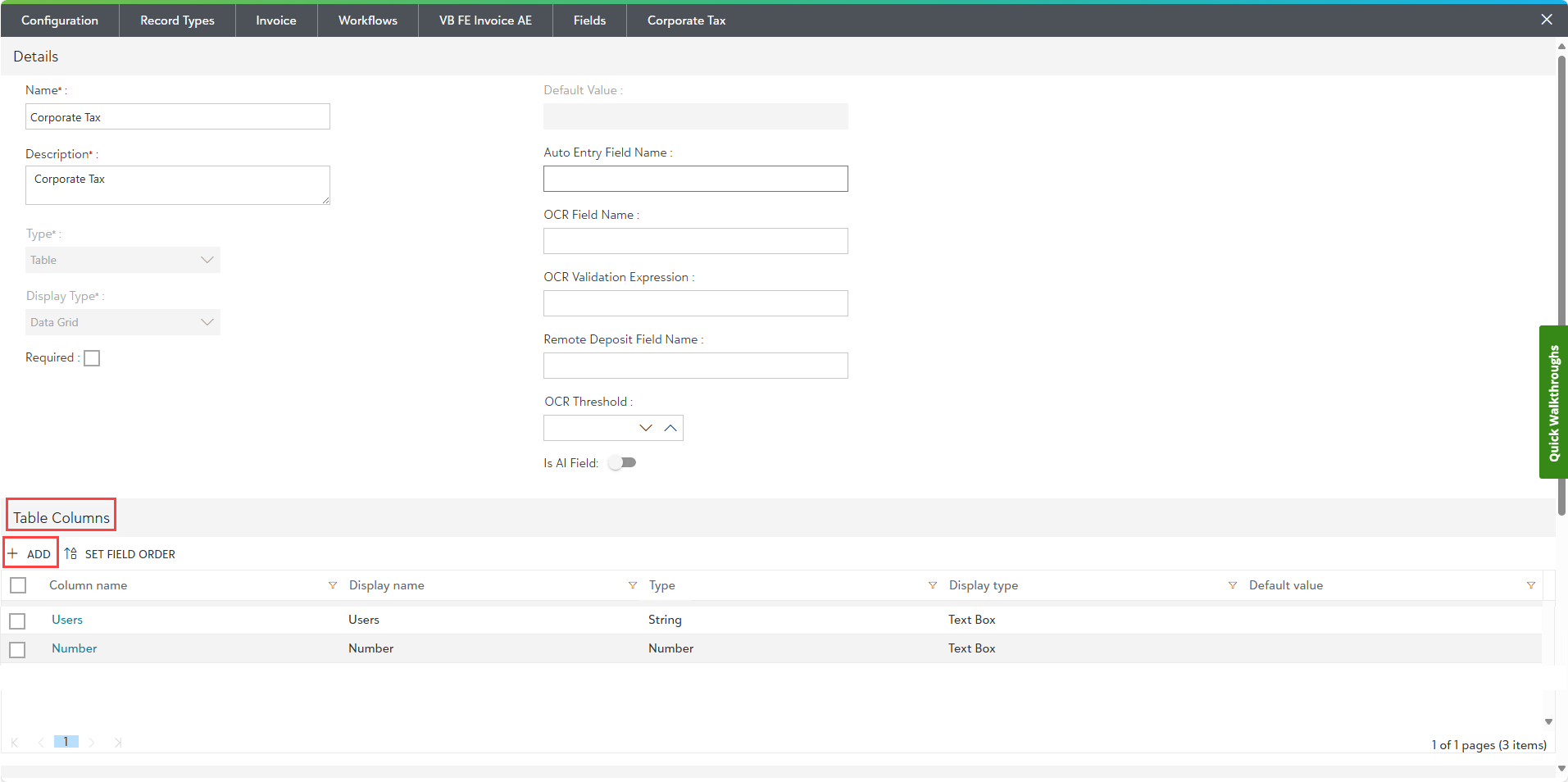Screen dimensions: 1568x782
Task: Increase the OCR Threshold value
Action: click(x=670, y=428)
